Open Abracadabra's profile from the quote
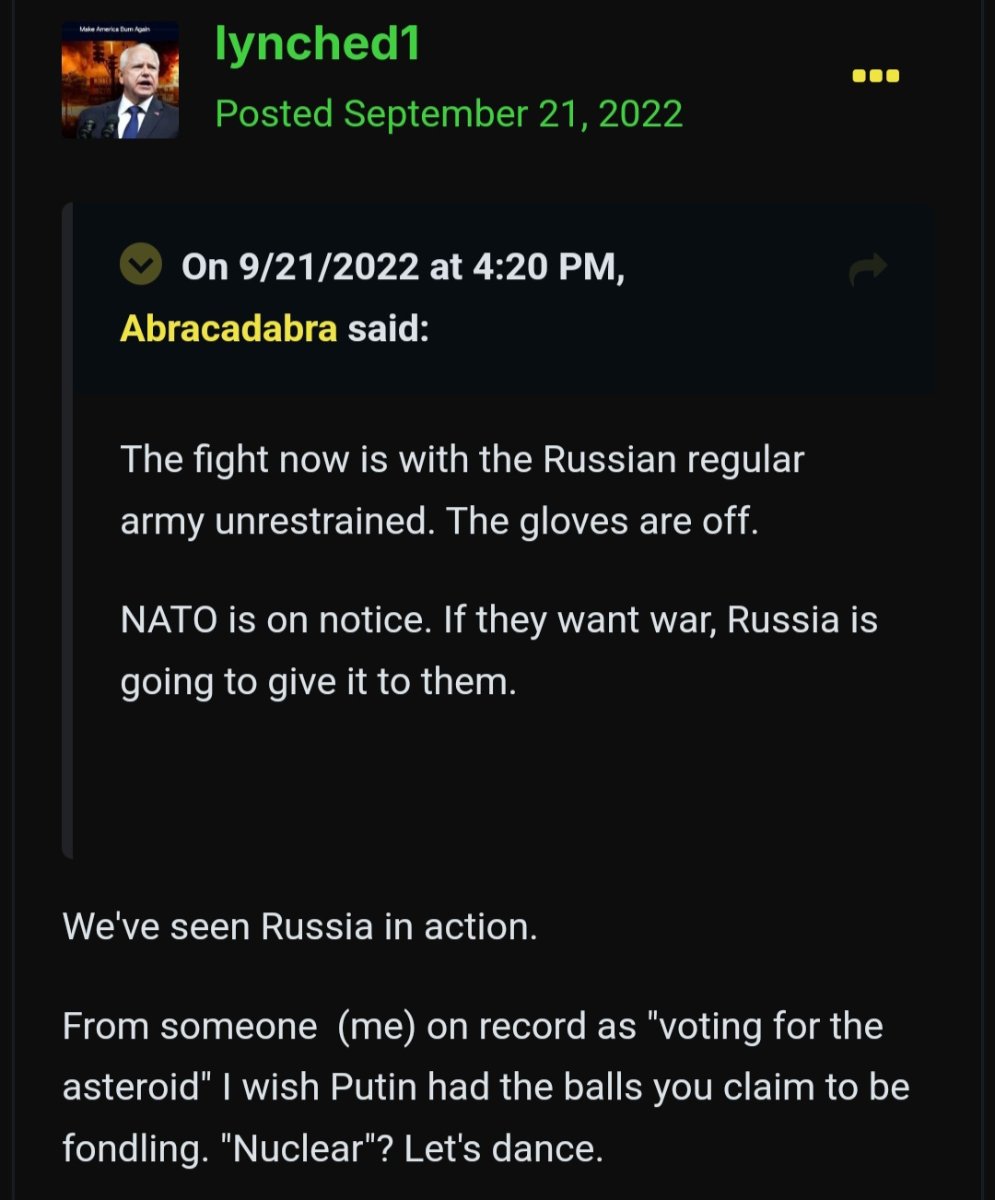Image resolution: width=995 pixels, height=1200 pixels. (228, 329)
